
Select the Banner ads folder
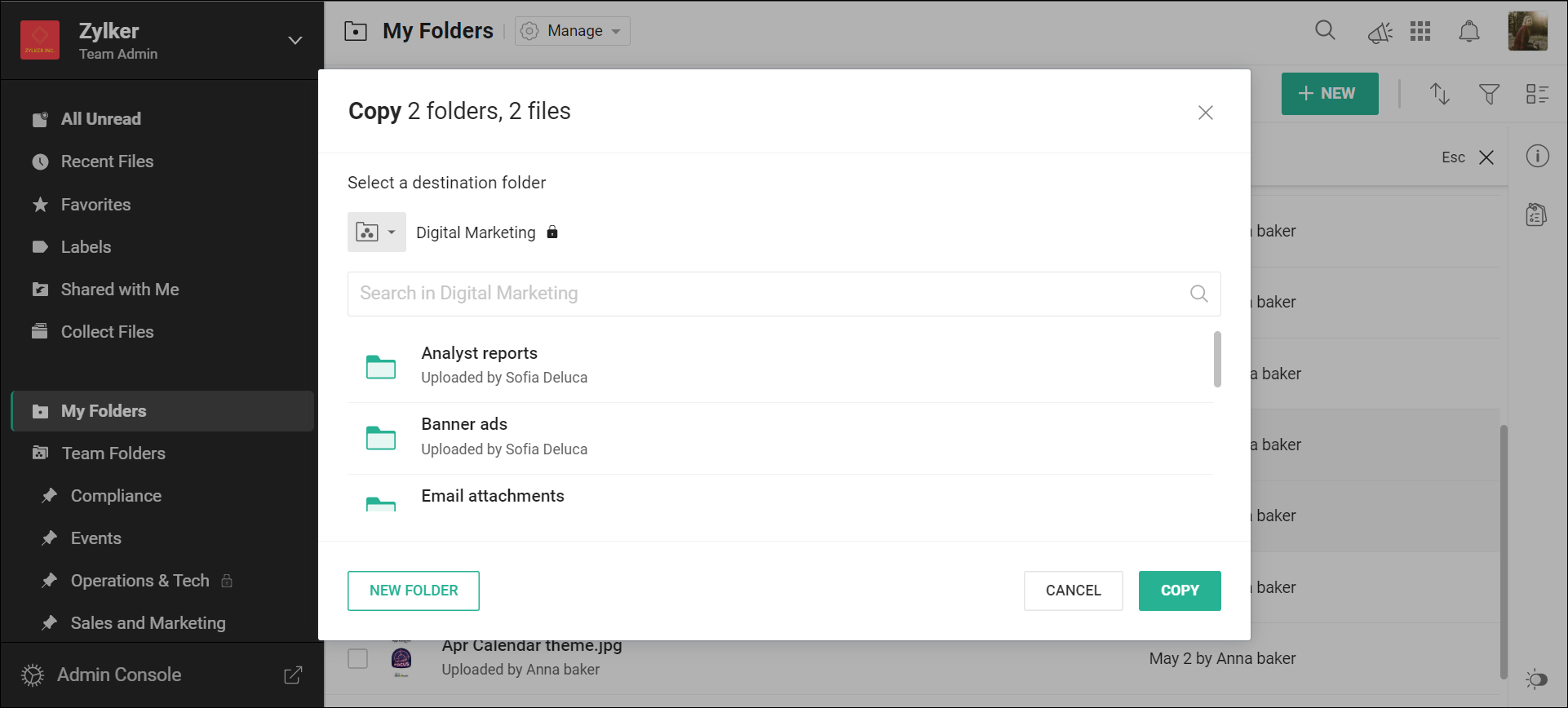tap(464, 436)
